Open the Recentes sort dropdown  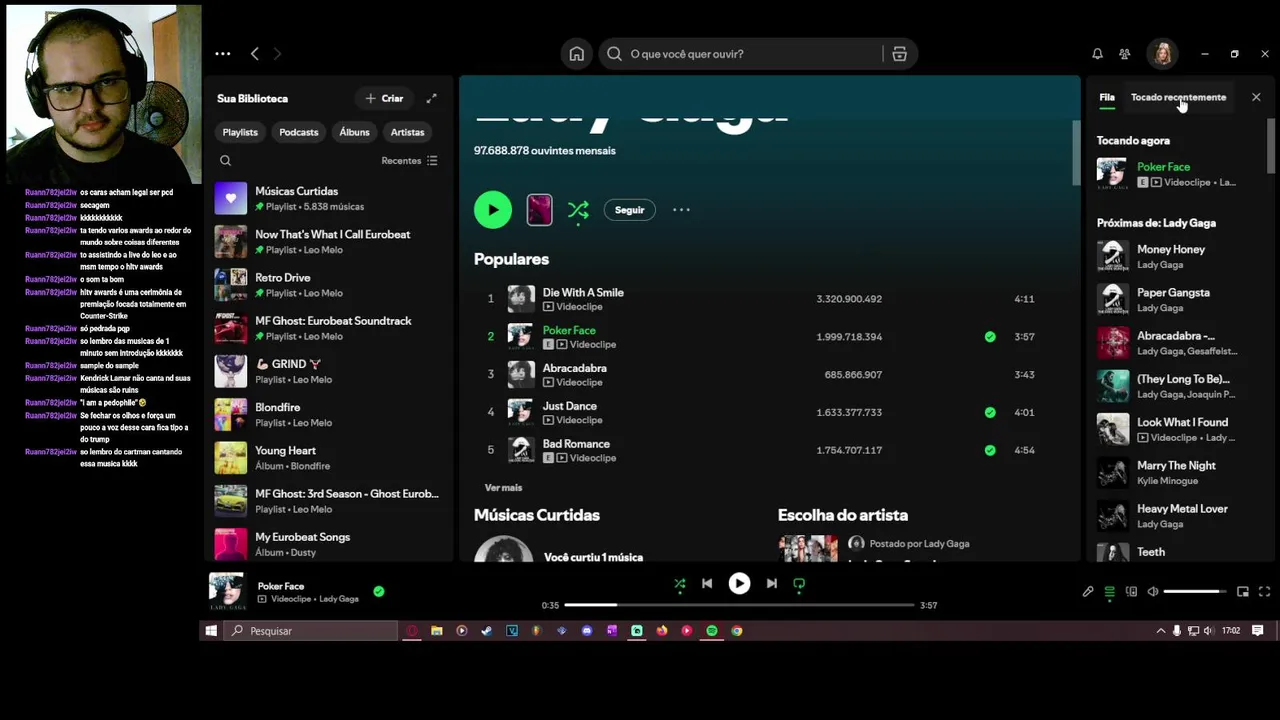409,161
